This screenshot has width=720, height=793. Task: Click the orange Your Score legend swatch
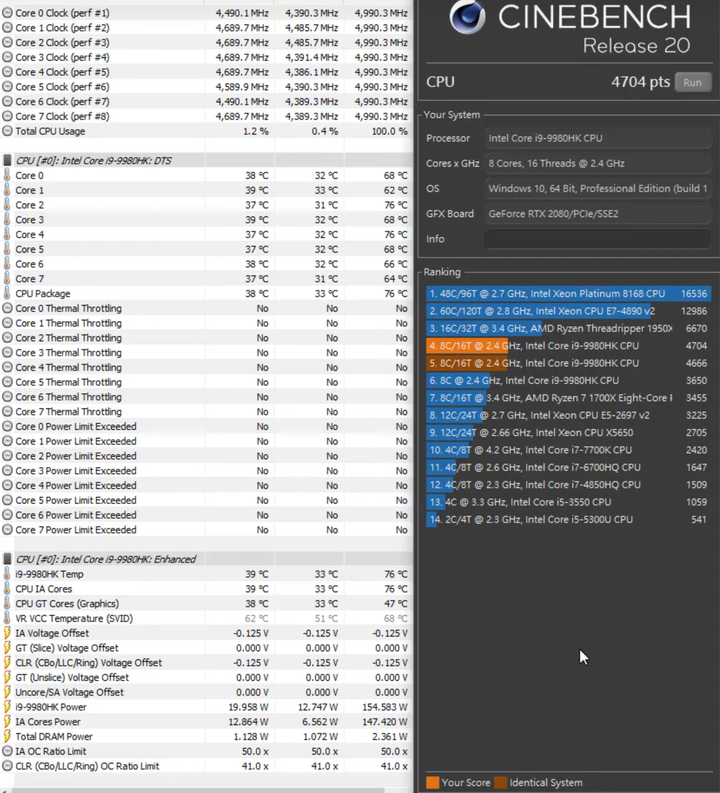[x=432, y=782]
